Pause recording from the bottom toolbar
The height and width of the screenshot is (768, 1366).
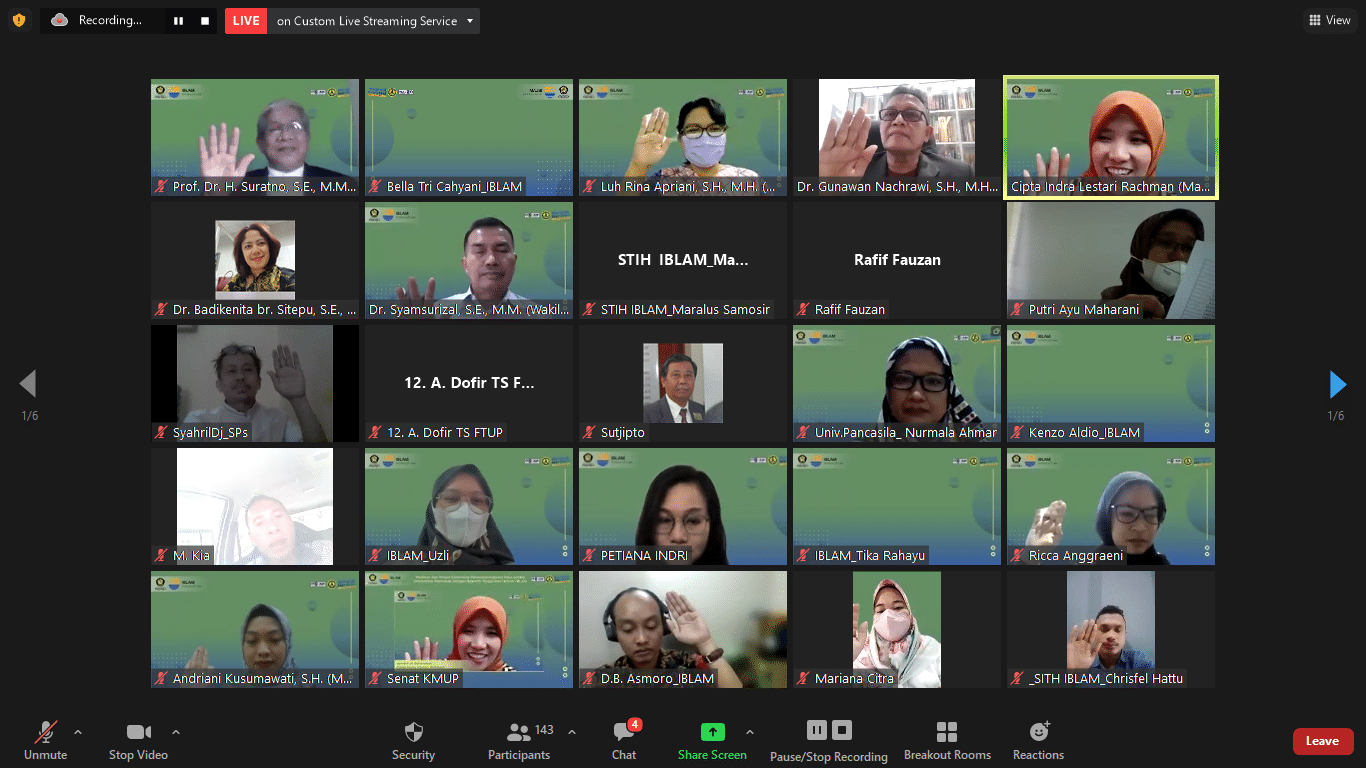pos(816,730)
